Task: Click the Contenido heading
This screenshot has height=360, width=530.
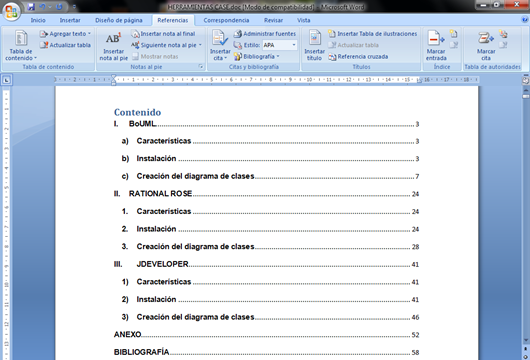Action: (x=137, y=112)
